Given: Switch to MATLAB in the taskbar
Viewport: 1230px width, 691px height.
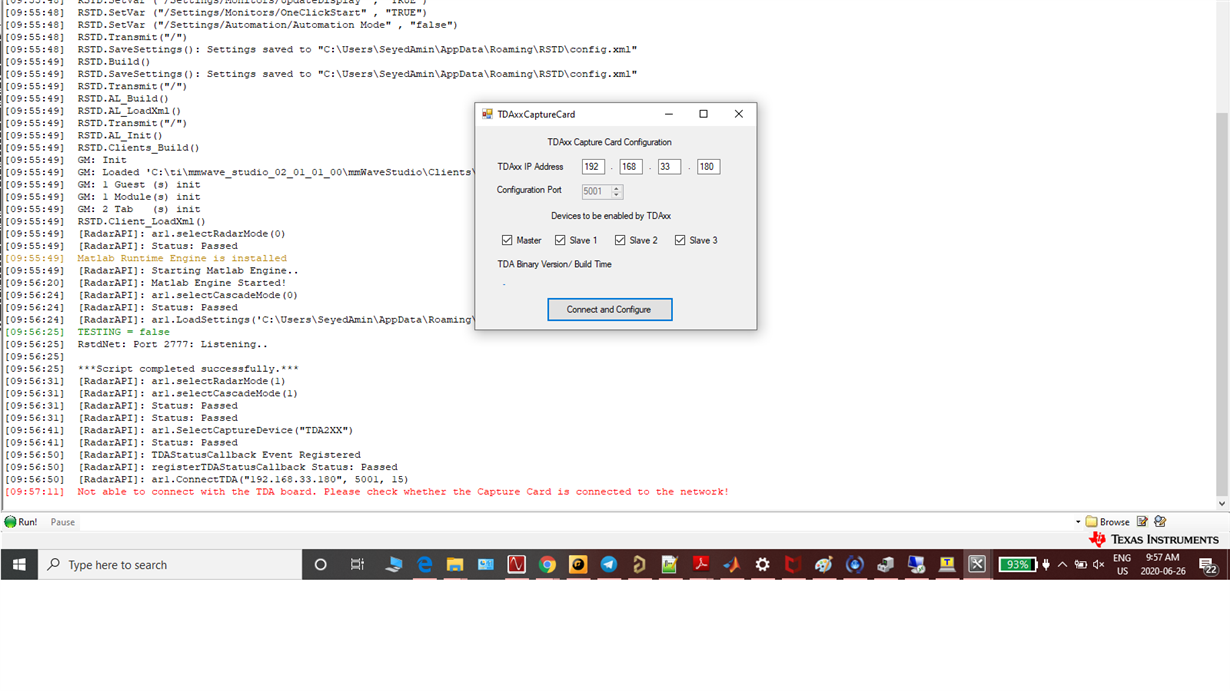Looking at the screenshot, I should click(x=731, y=564).
